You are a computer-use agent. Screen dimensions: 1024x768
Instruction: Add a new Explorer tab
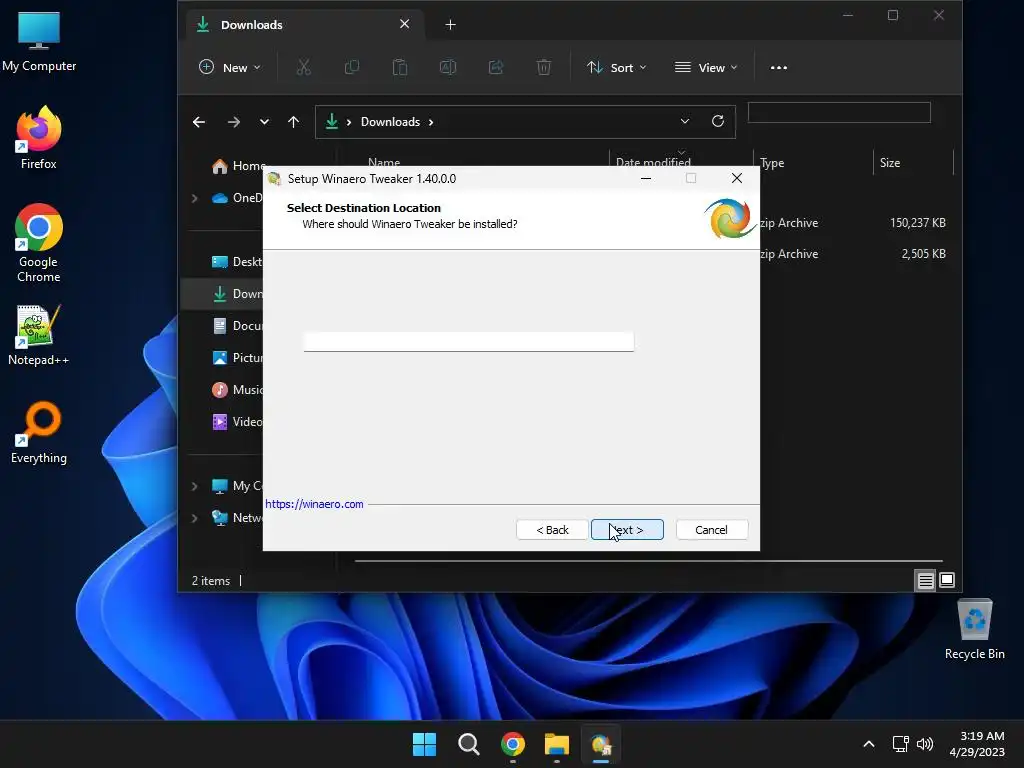tap(451, 25)
